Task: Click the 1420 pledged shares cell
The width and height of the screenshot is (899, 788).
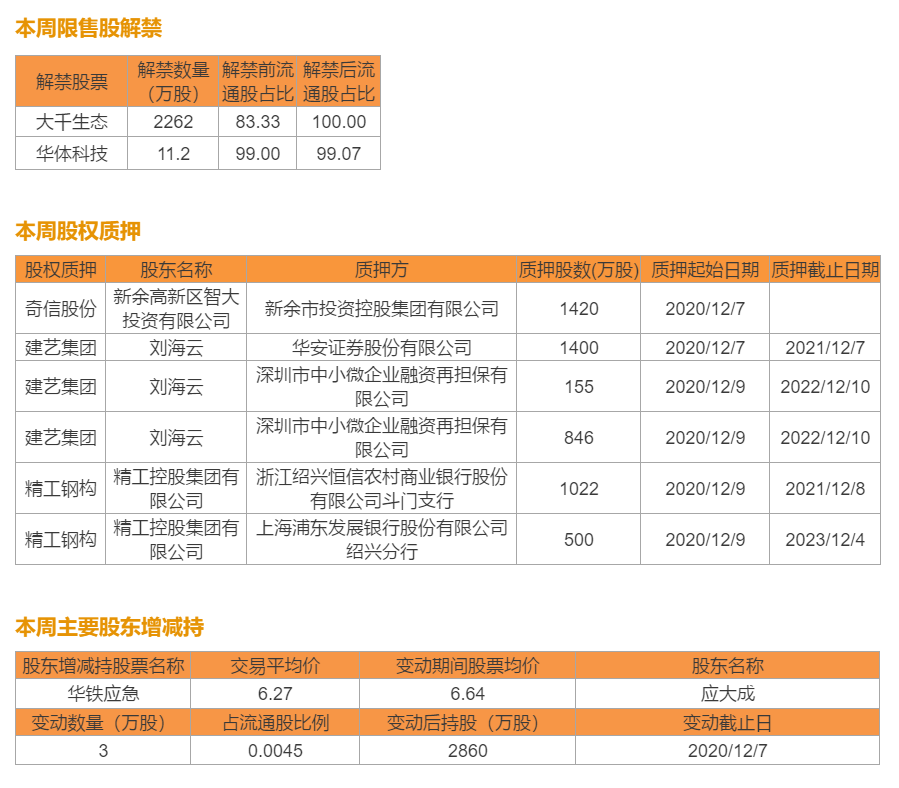Action: pos(579,309)
